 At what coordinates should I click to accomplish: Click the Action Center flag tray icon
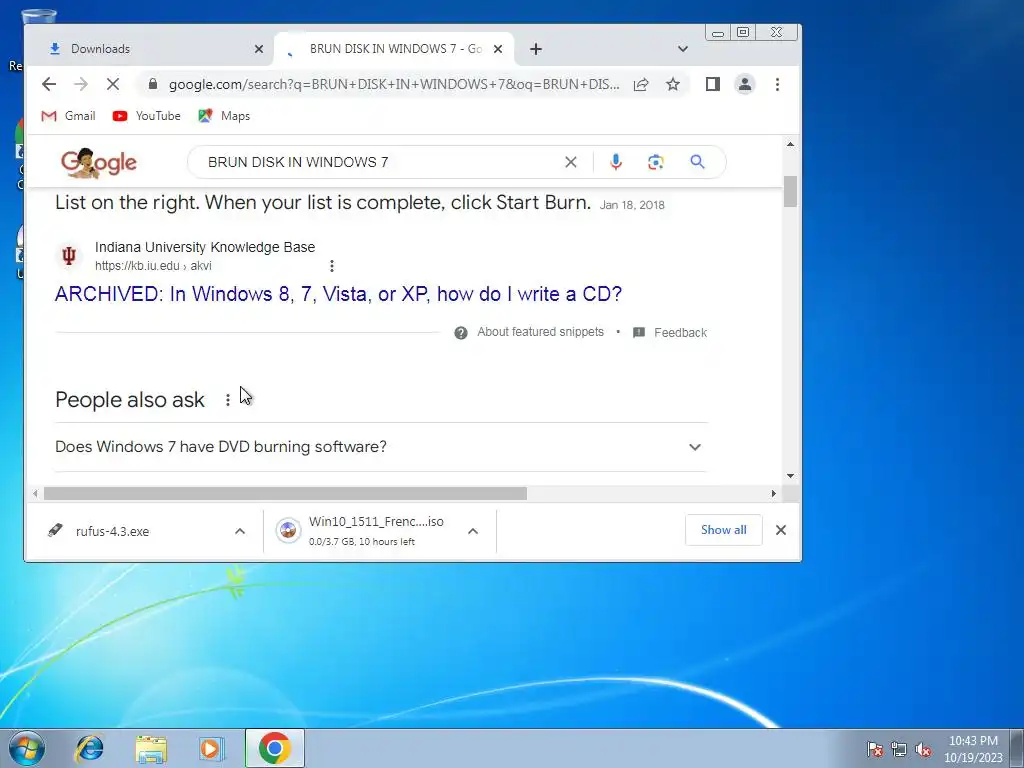[x=874, y=750]
